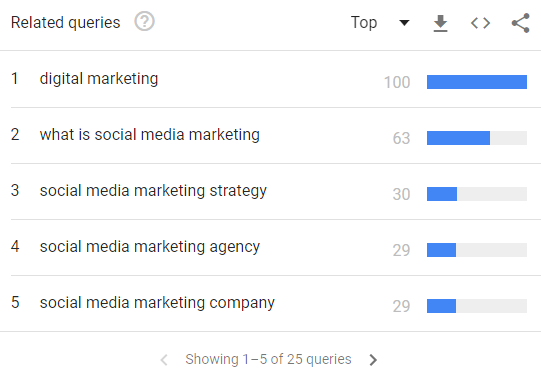The height and width of the screenshot is (379, 541).
Task: Click the 63 score bar
Action: (x=477, y=138)
